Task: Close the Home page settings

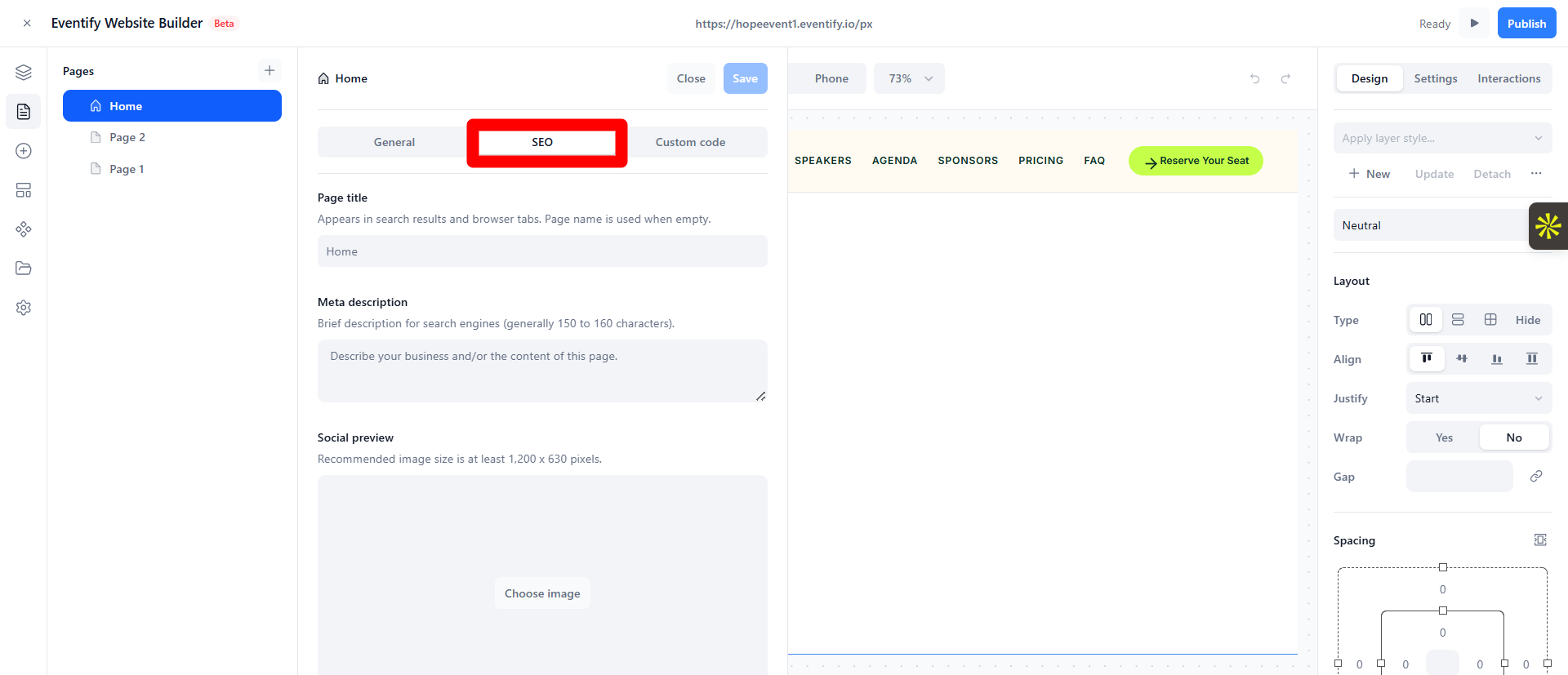Action: pos(691,78)
